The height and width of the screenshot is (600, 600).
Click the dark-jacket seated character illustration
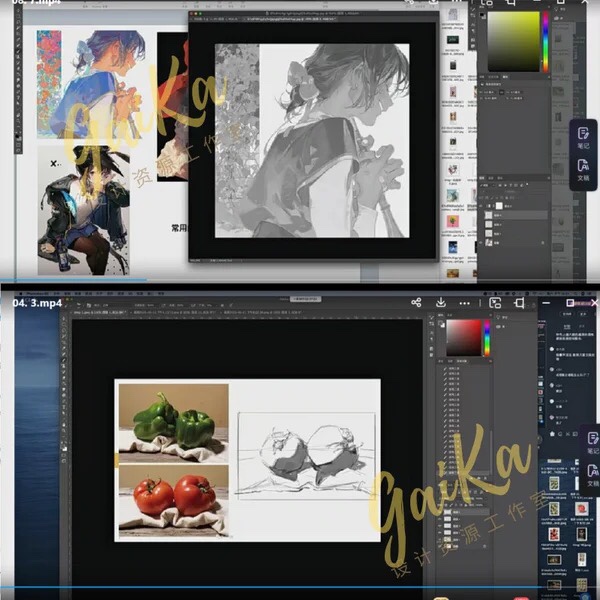83,210
